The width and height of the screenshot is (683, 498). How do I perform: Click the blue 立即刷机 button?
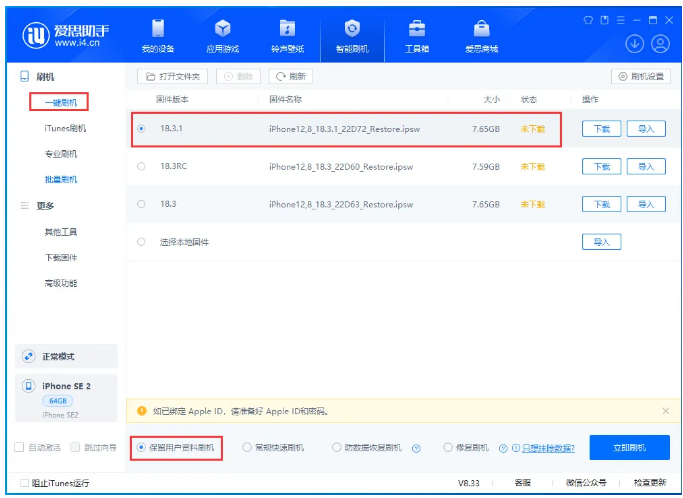(x=629, y=448)
